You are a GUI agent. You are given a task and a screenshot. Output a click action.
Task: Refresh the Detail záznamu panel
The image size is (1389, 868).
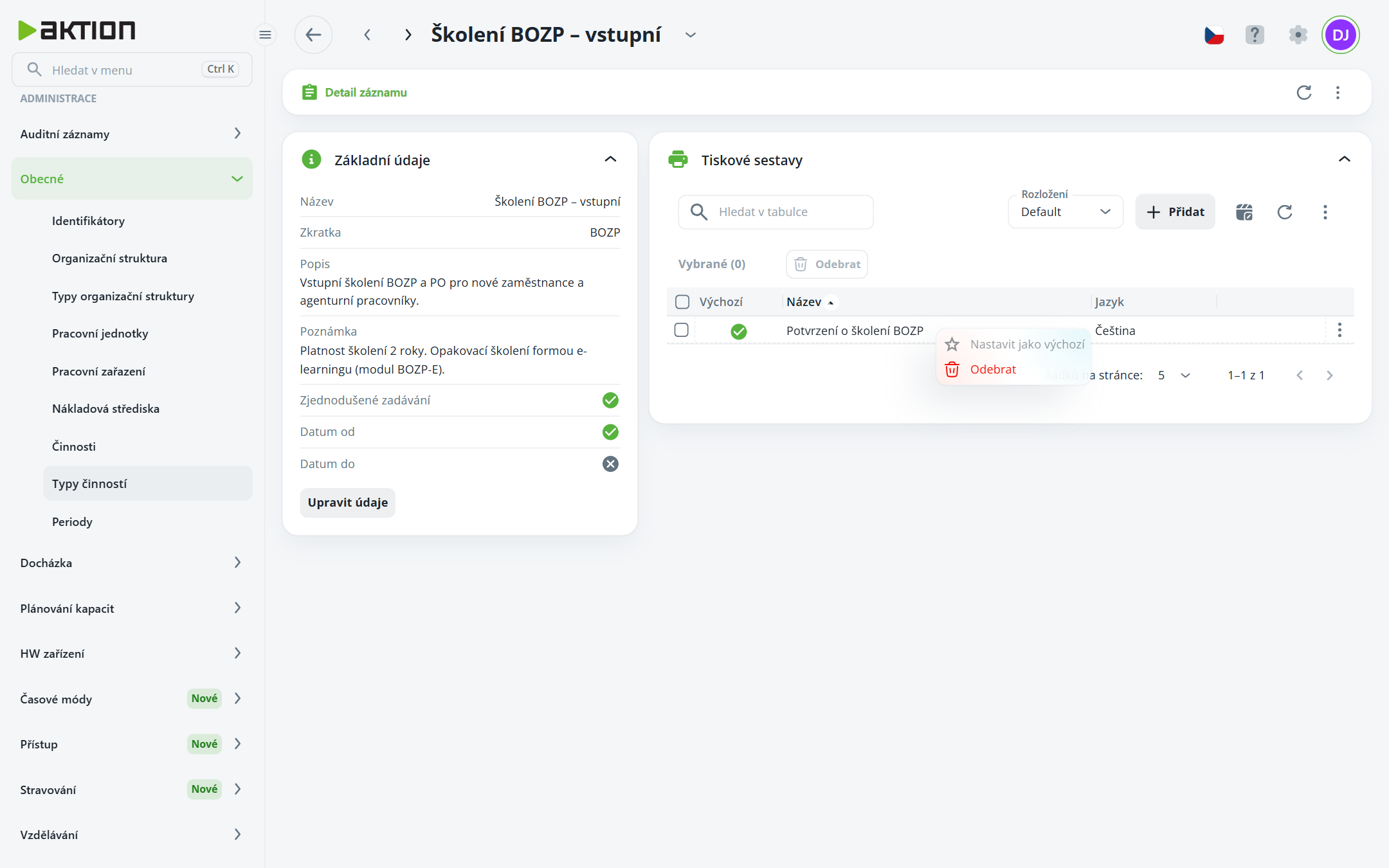(1304, 93)
